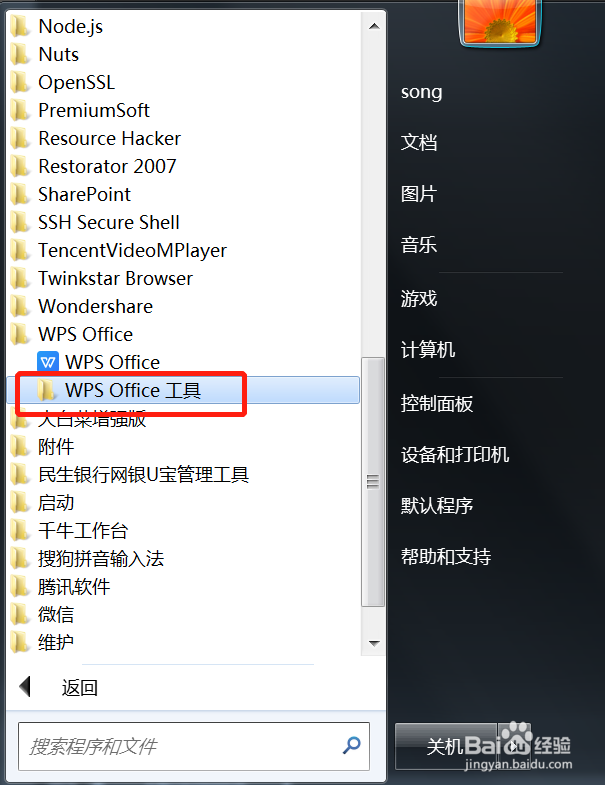Image resolution: width=605 pixels, height=785 pixels.
Task: Click the 搜索程序和文件 search box
Action: pos(194,746)
